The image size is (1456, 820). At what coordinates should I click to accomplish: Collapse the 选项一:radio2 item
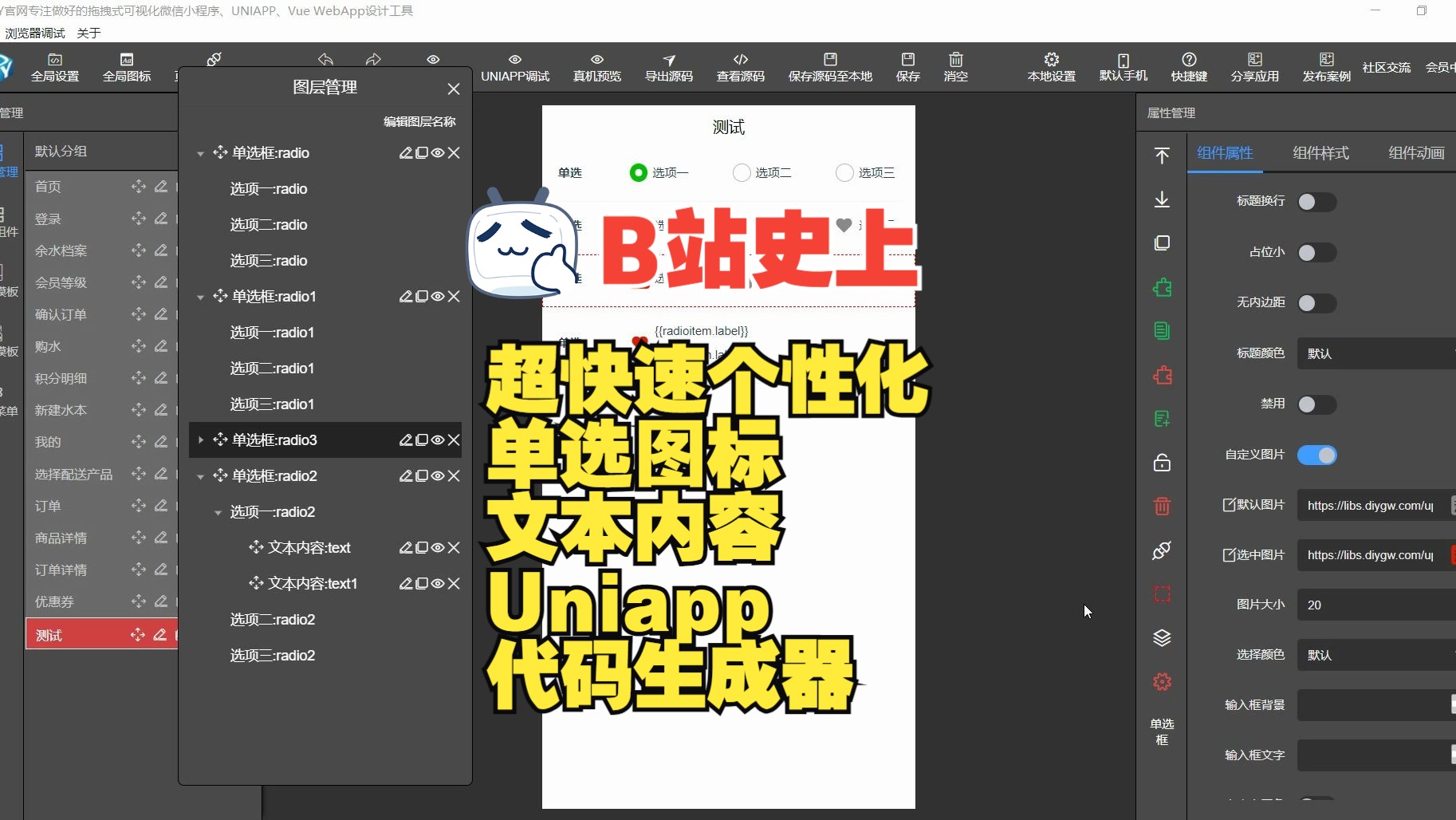[x=218, y=512]
